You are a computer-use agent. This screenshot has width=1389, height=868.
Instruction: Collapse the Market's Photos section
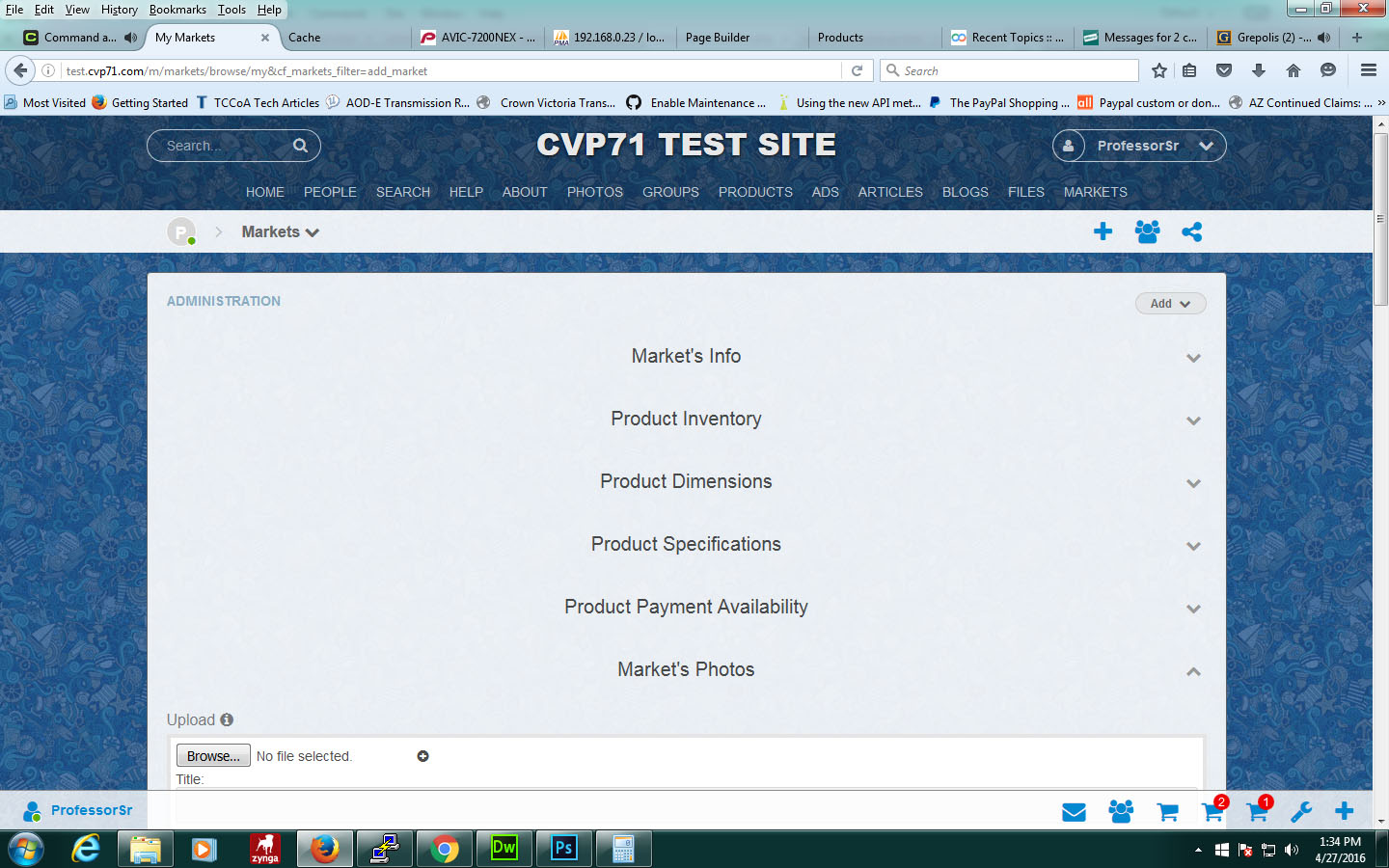pyautogui.click(x=686, y=670)
